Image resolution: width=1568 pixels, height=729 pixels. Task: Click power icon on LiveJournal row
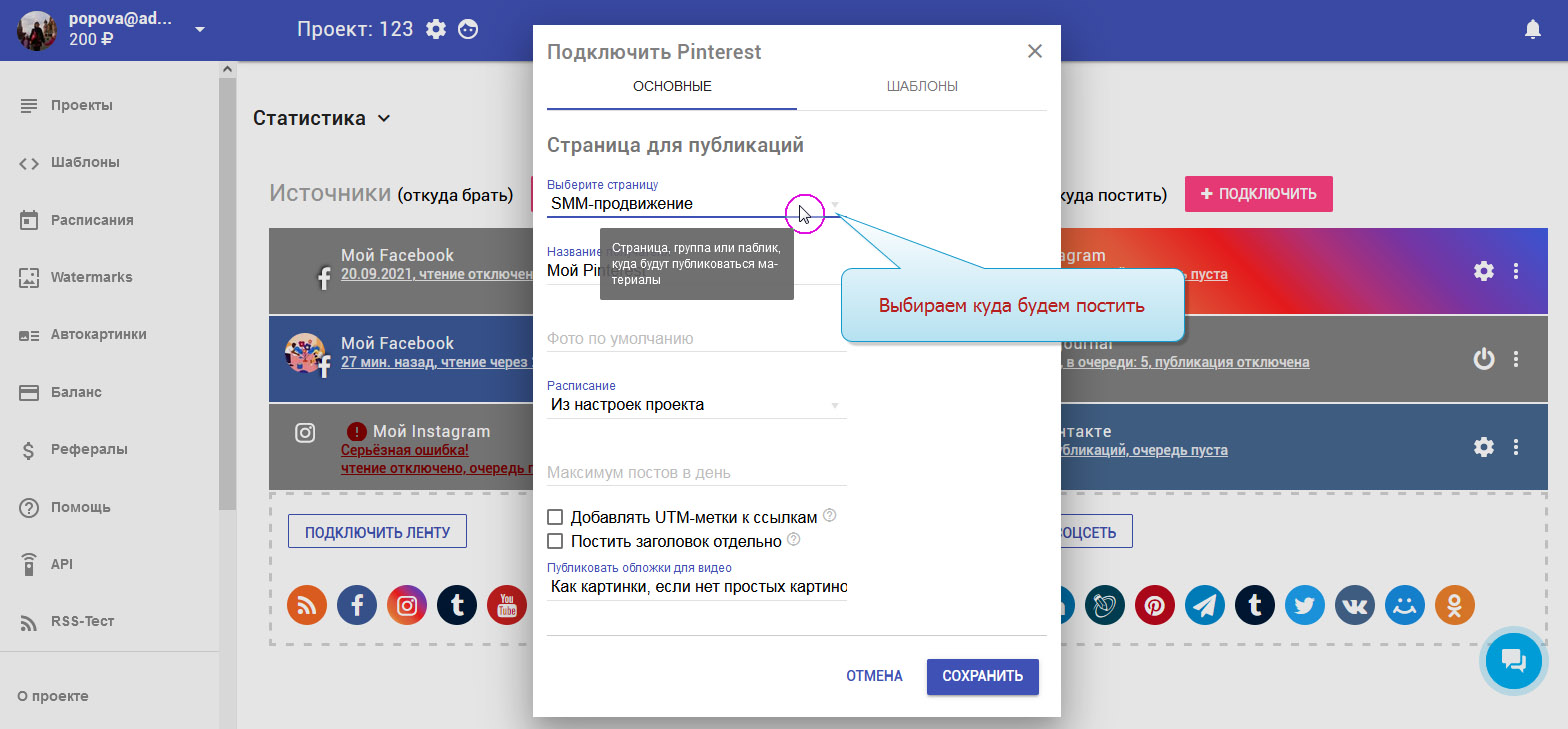click(1484, 359)
